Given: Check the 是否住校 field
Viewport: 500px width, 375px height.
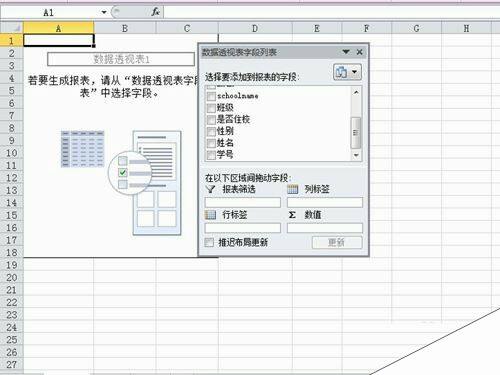Looking at the screenshot, I should (211, 120).
